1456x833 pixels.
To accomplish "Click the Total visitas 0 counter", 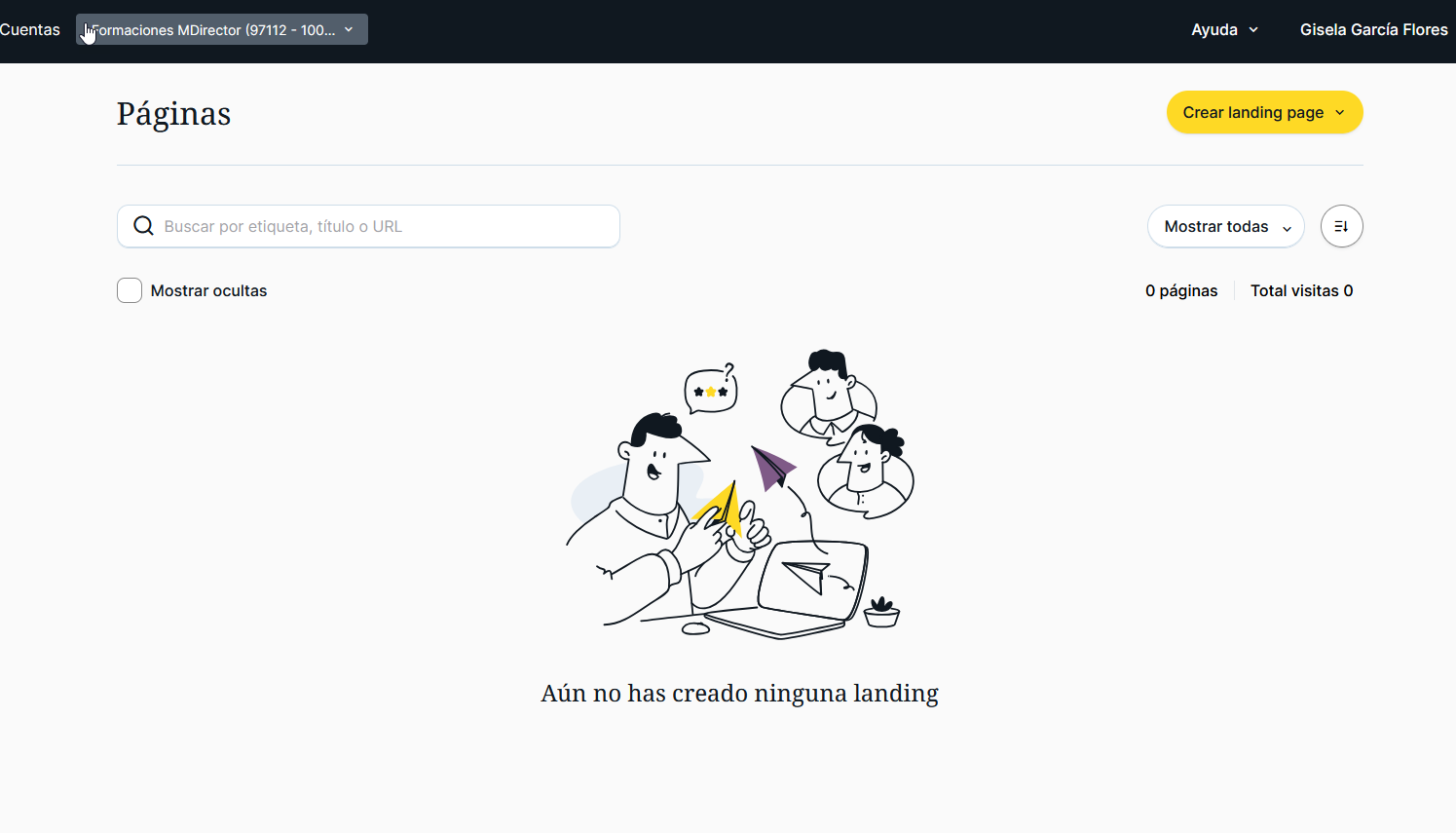I will point(1301,290).
